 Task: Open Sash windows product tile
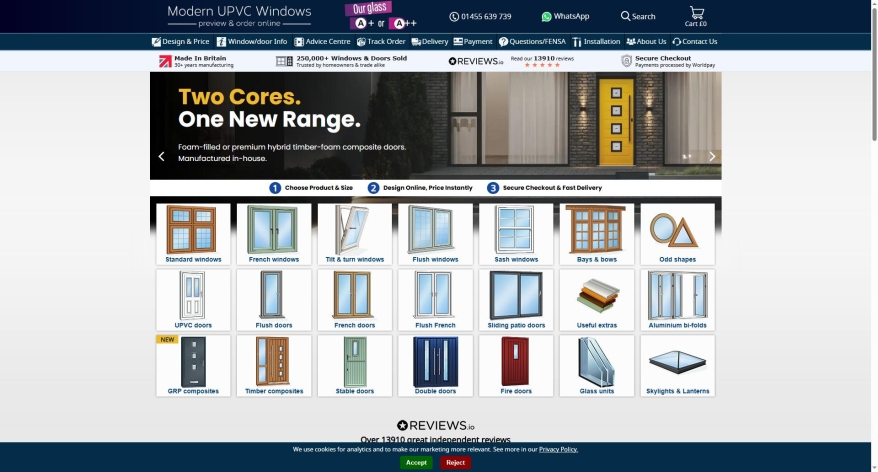pyautogui.click(x=516, y=234)
